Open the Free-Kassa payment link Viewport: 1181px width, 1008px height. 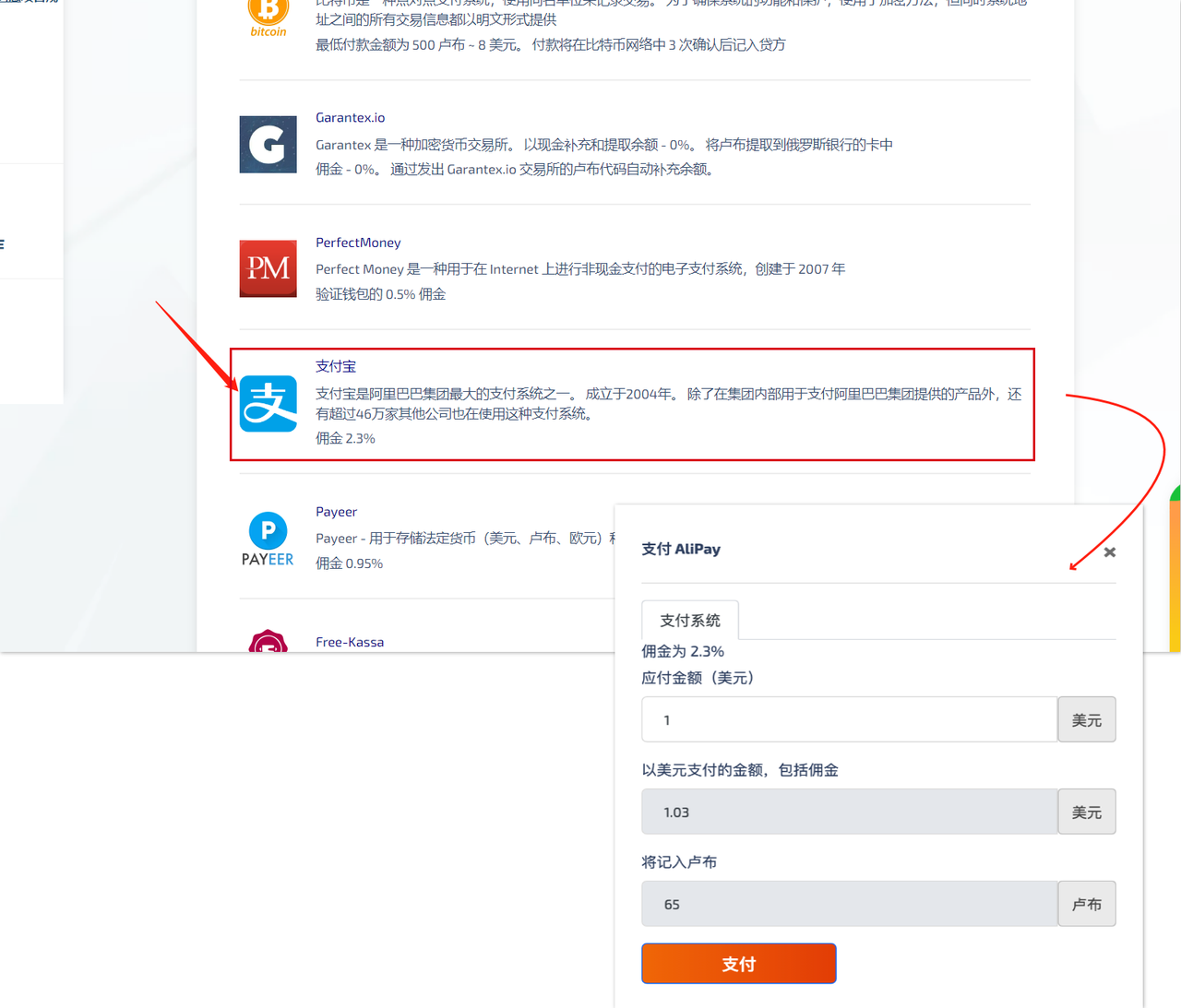point(350,642)
